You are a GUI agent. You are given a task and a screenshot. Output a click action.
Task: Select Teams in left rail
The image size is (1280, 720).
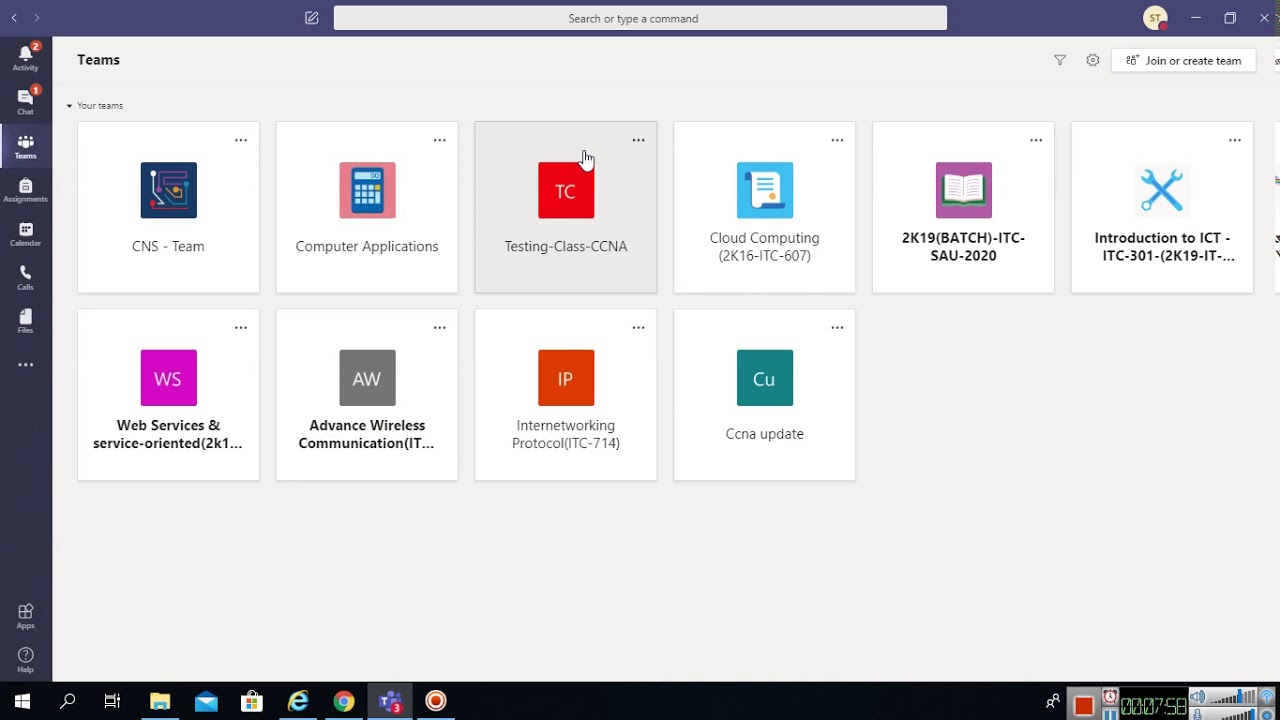26,147
